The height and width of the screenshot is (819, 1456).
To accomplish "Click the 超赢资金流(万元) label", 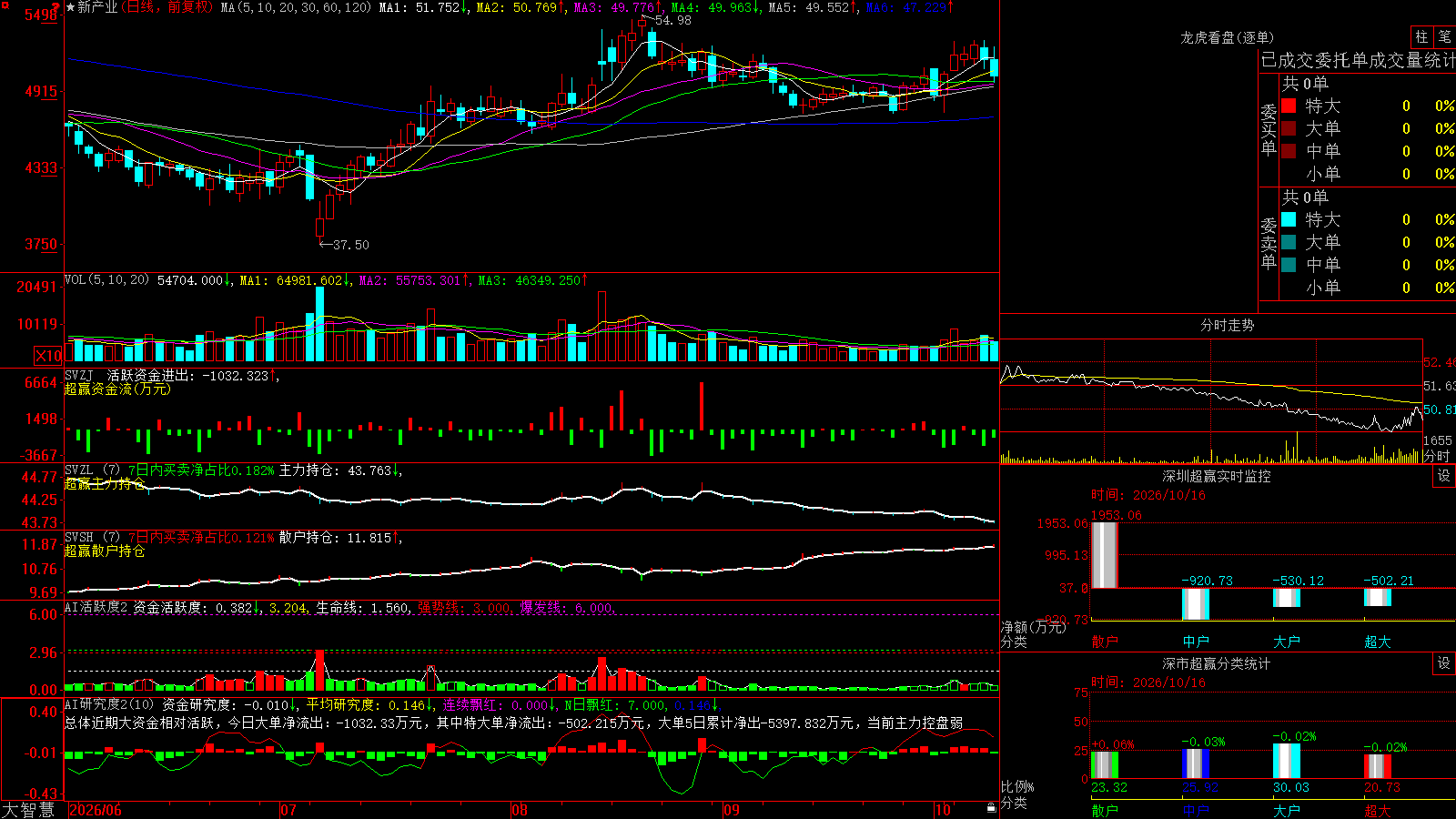I will tap(117, 389).
